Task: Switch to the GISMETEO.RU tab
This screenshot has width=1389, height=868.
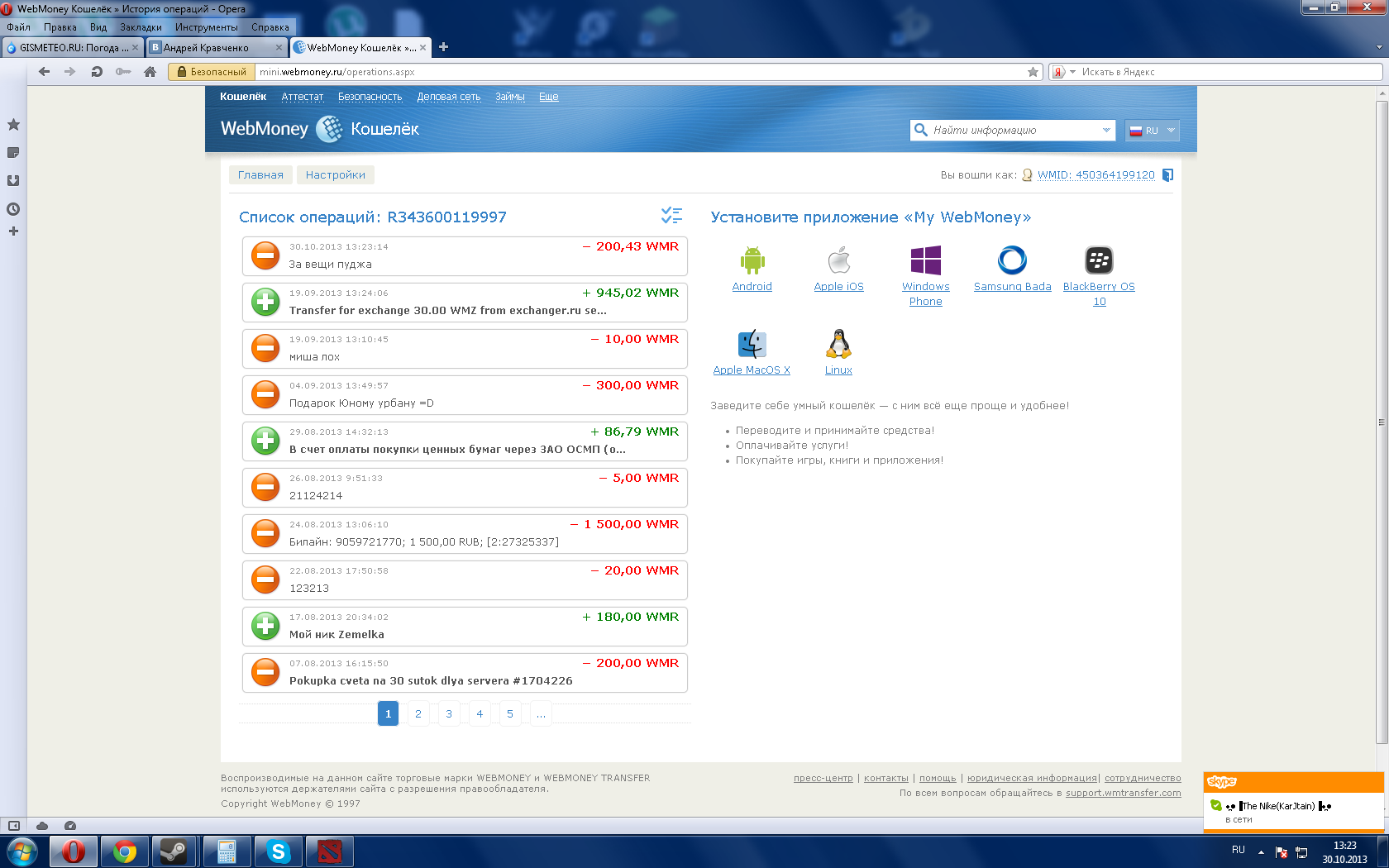Action: [x=73, y=48]
